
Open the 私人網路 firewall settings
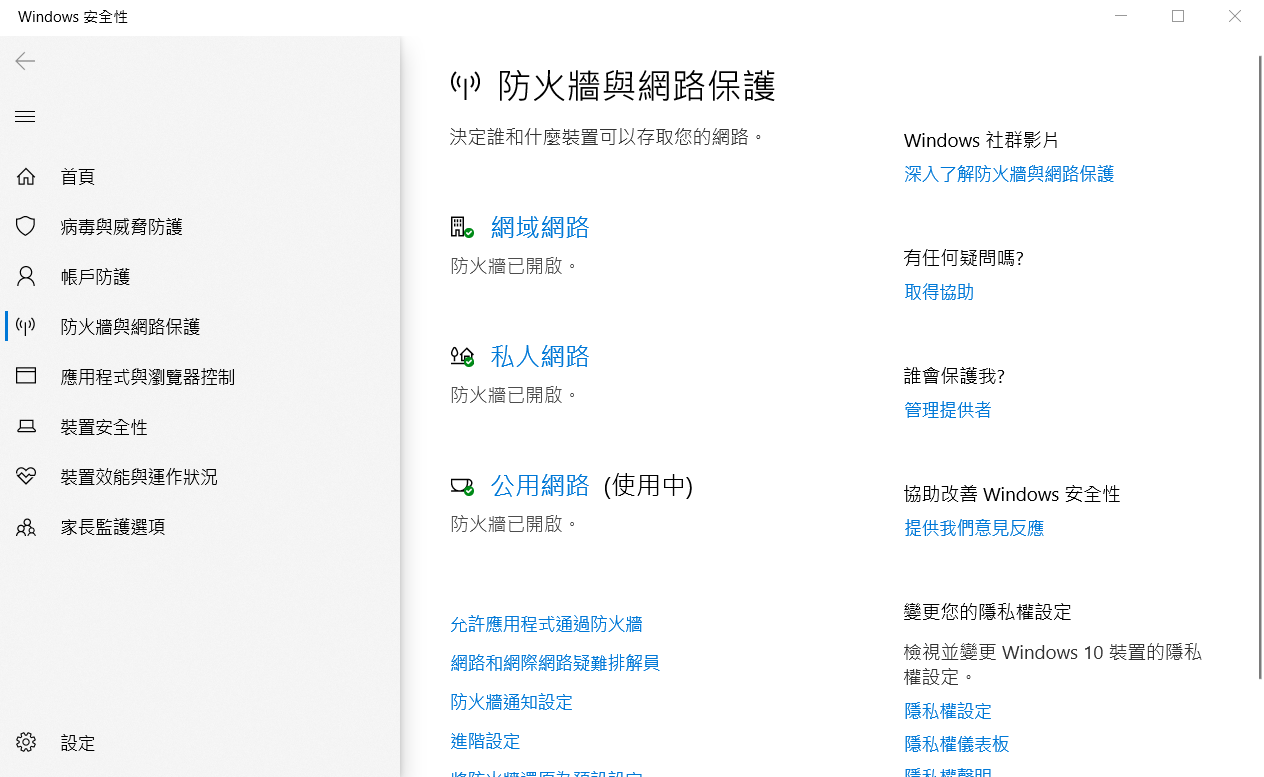pos(540,356)
